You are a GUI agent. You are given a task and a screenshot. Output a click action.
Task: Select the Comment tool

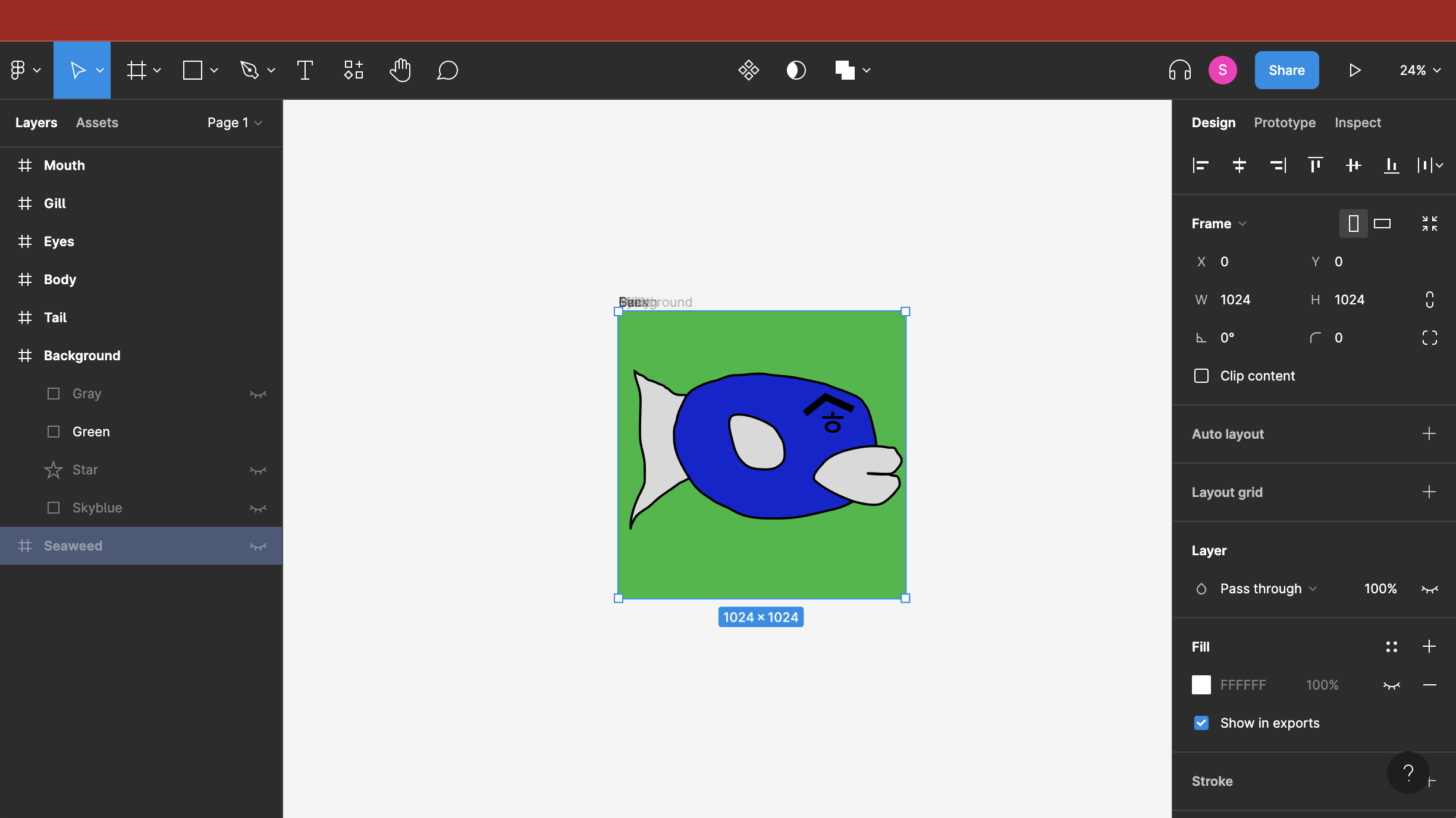[447, 70]
